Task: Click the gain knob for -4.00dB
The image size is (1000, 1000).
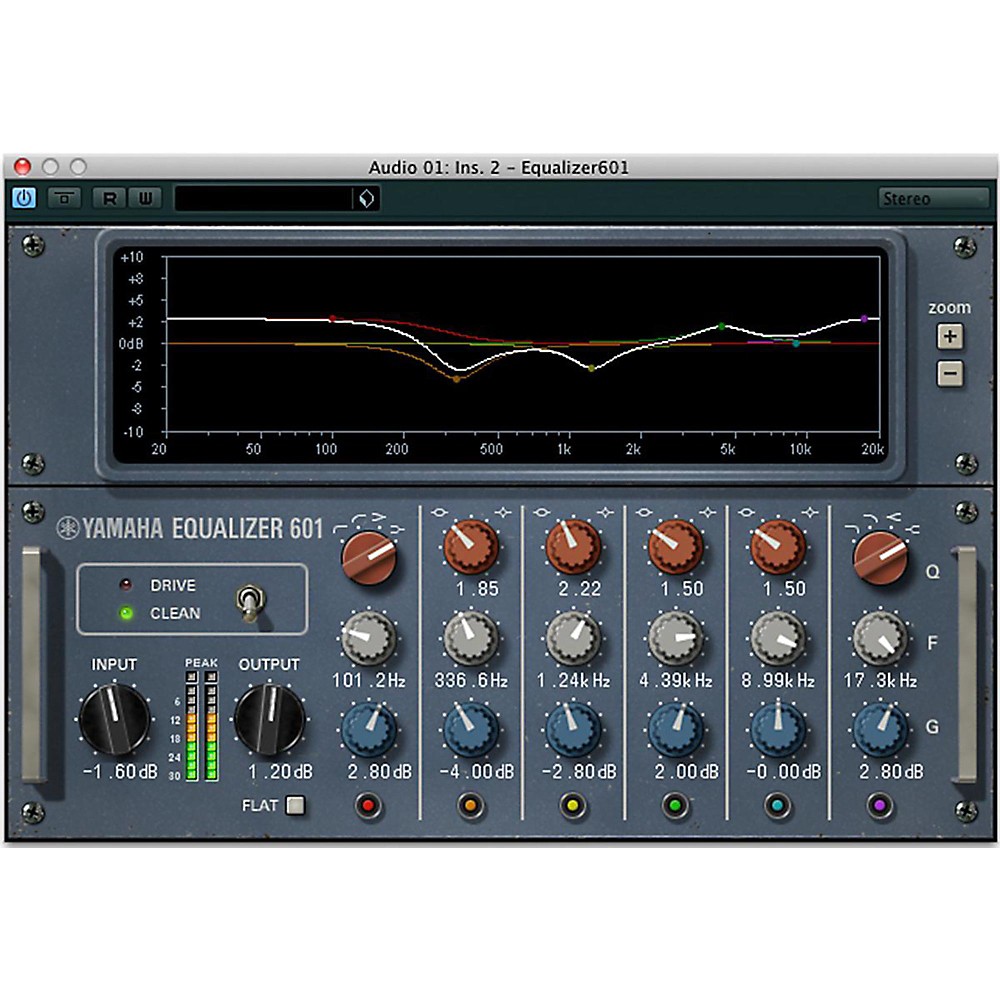Action: 471,730
